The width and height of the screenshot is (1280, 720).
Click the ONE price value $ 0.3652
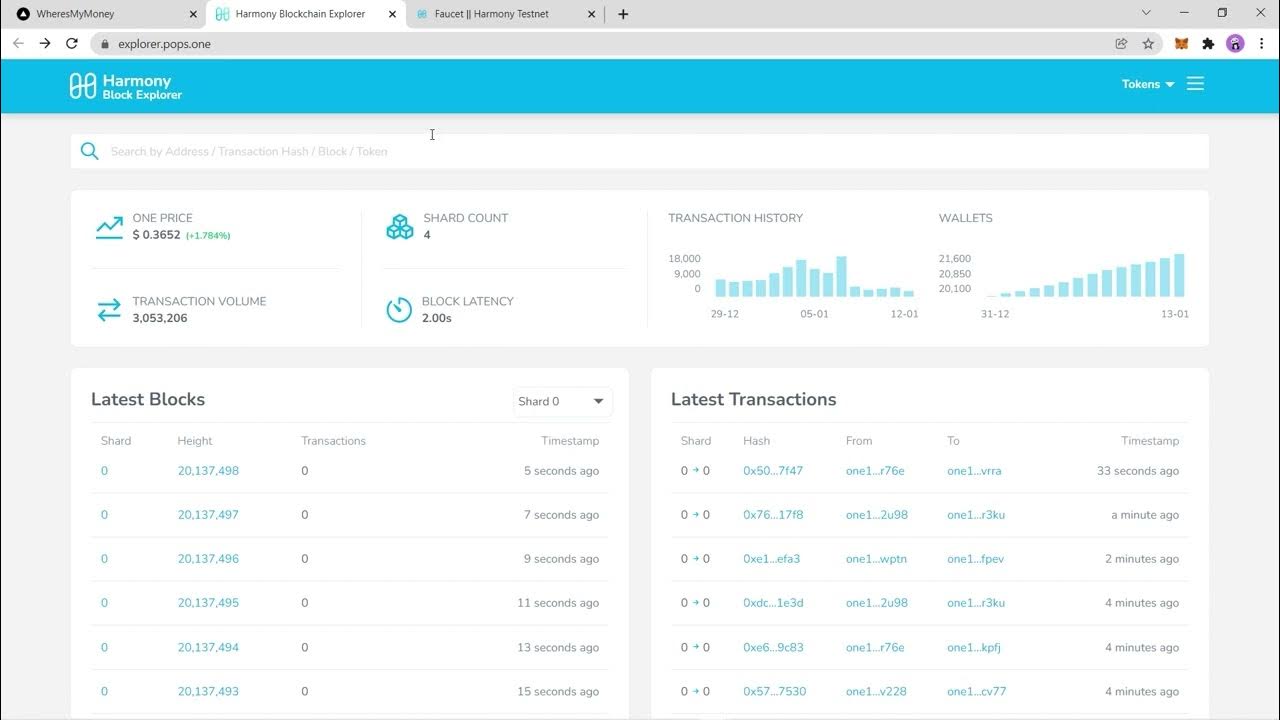[156, 235]
